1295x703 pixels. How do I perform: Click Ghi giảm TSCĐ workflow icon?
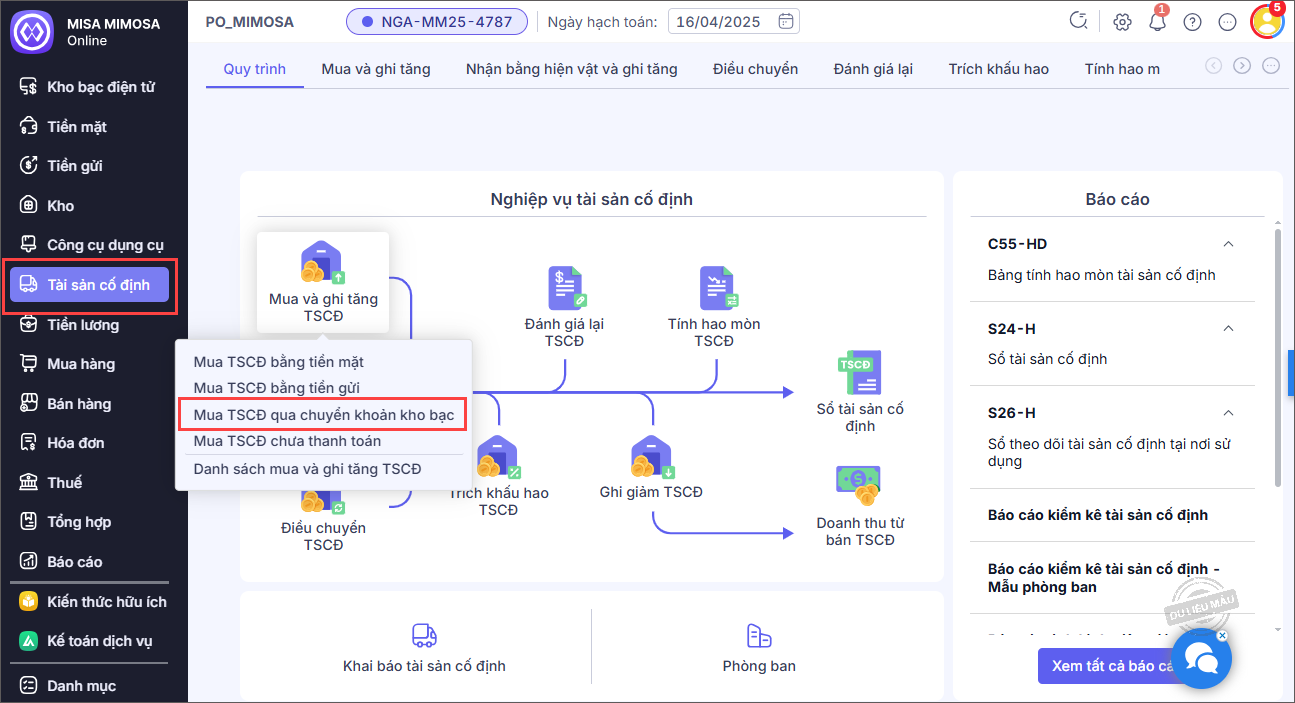coord(651,459)
